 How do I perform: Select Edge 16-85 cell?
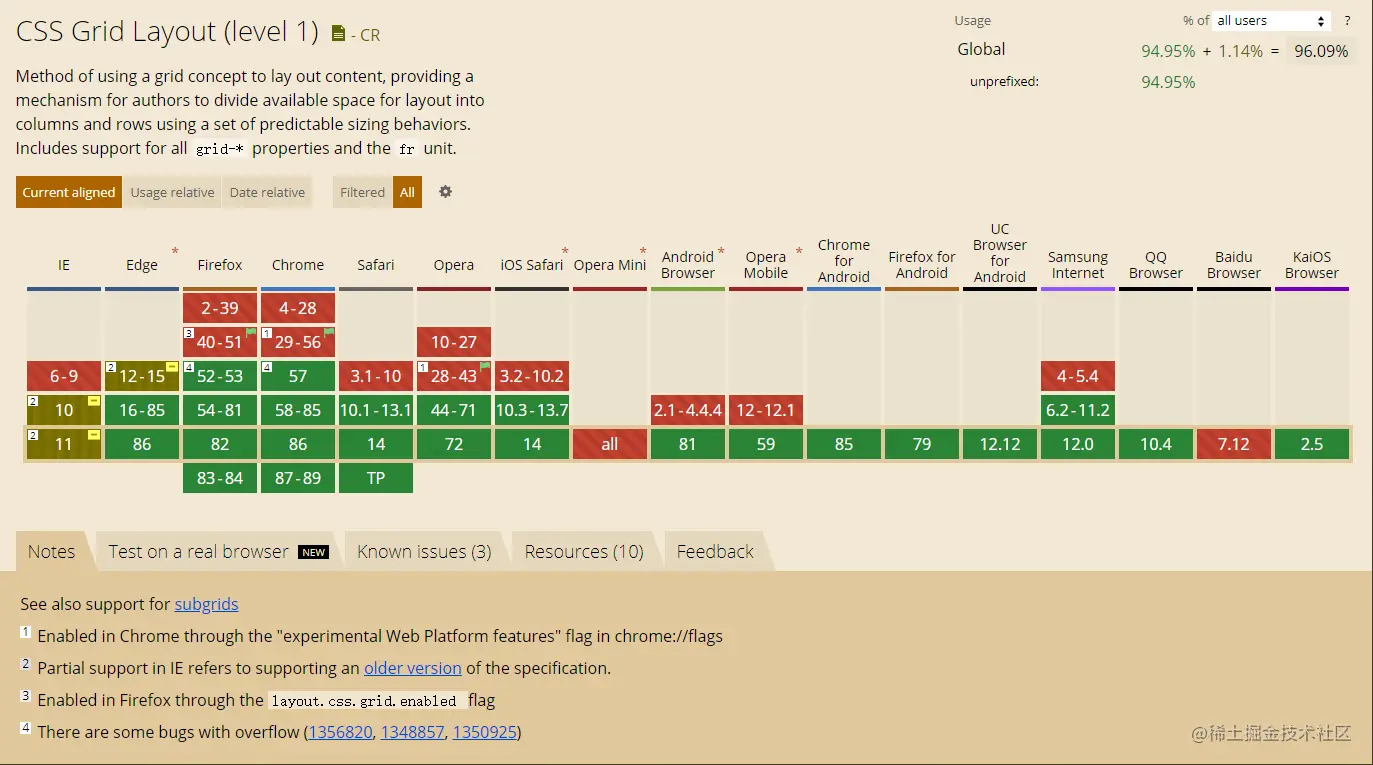coord(142,410)
